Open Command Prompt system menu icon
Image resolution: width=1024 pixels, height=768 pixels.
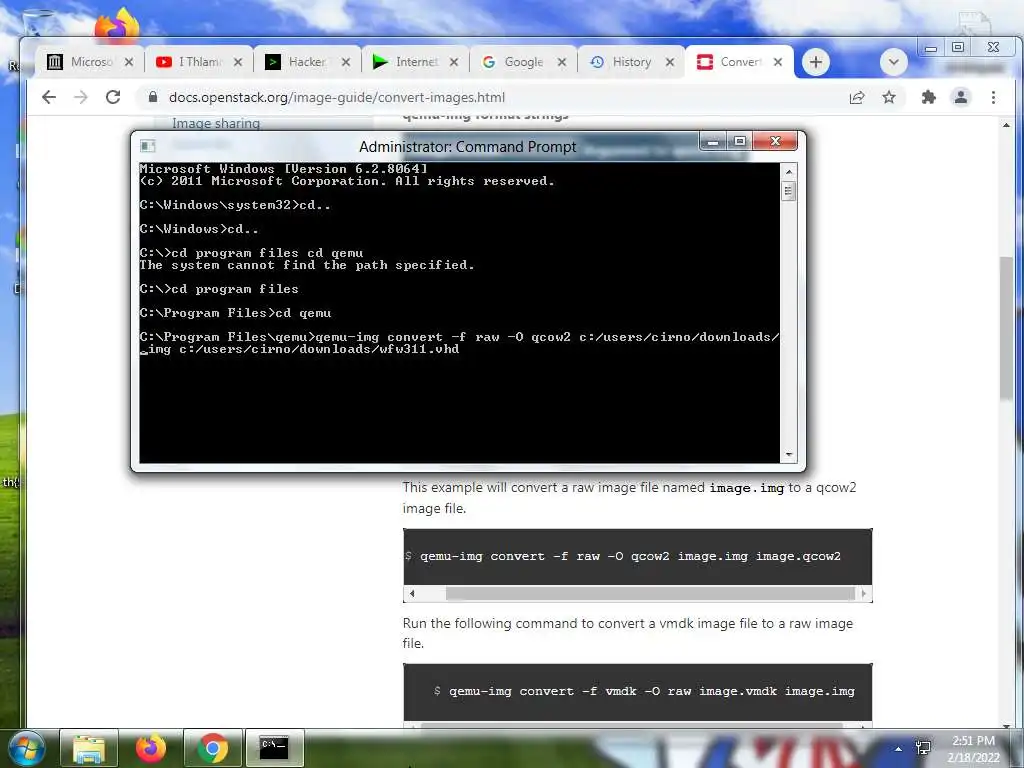point(148,146)
